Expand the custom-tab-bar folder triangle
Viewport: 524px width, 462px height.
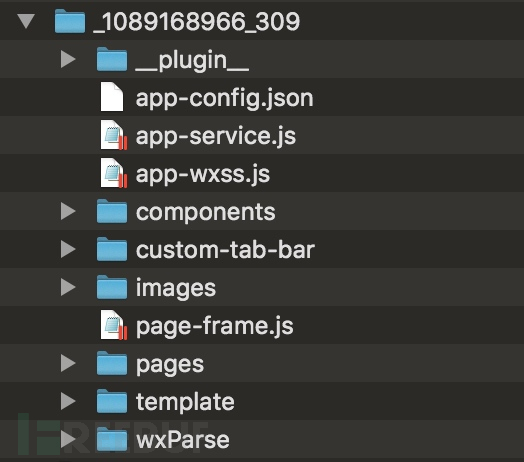pos(68,249)
